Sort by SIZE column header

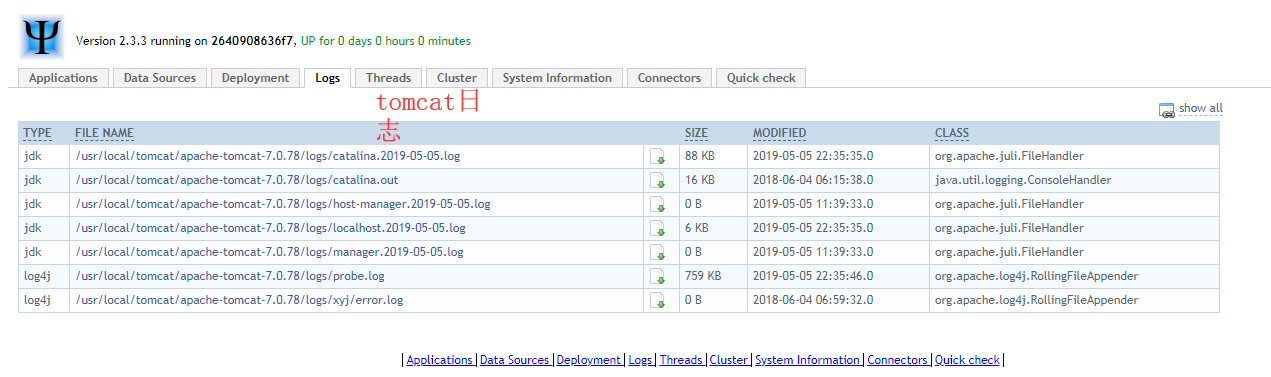(696, 133)
